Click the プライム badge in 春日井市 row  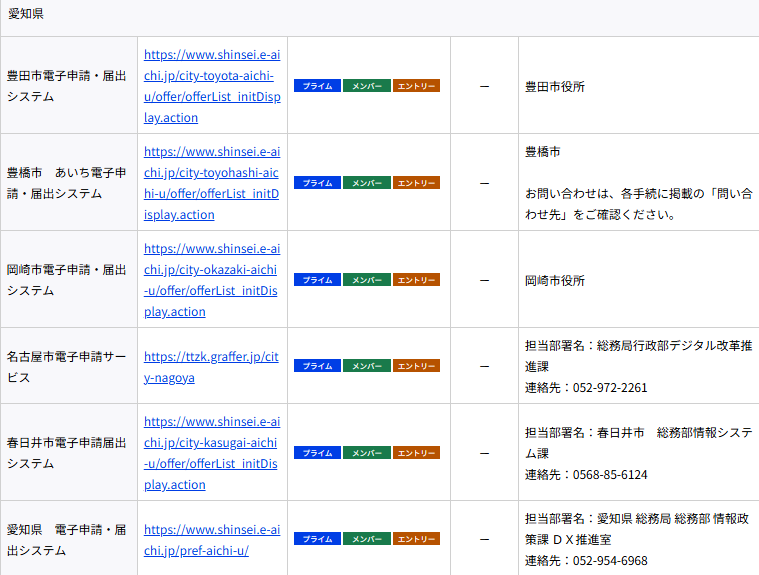(317, 453)
